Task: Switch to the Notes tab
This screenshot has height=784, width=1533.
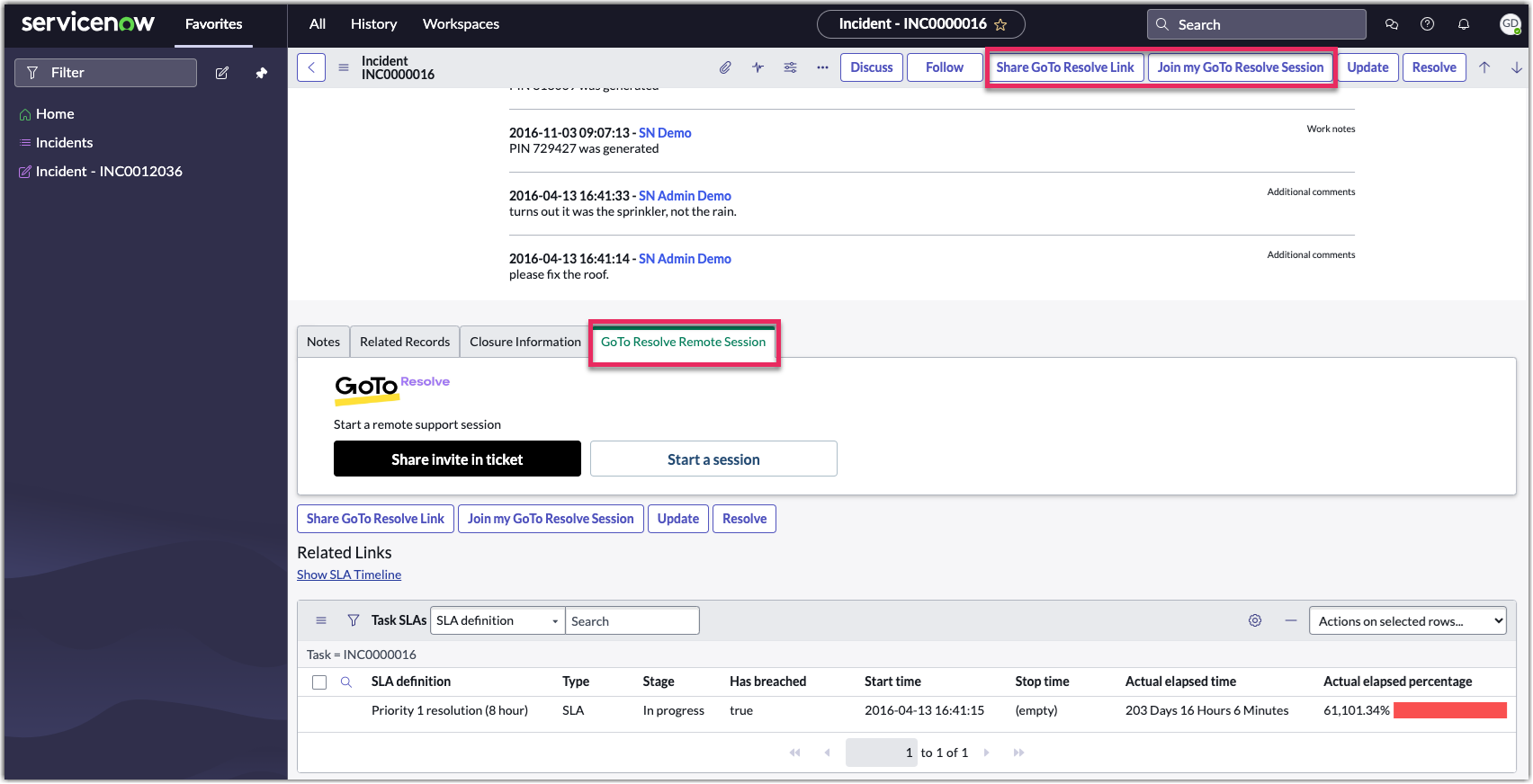Action: click(x=323, y=342)
